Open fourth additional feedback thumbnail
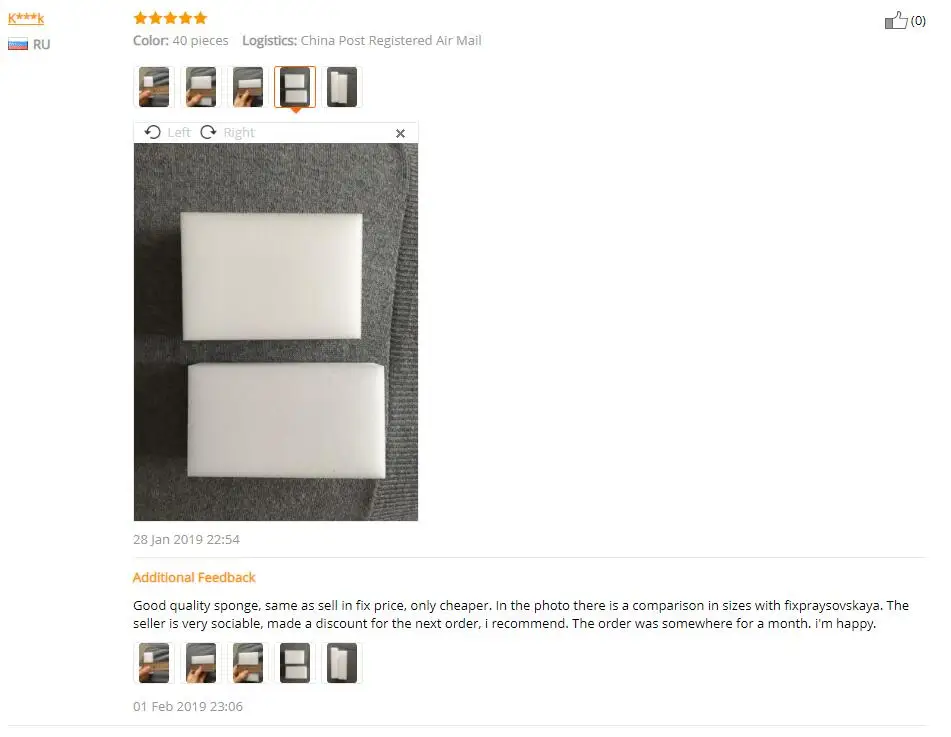This screenshot has height=737, width=951. [295, 663]
